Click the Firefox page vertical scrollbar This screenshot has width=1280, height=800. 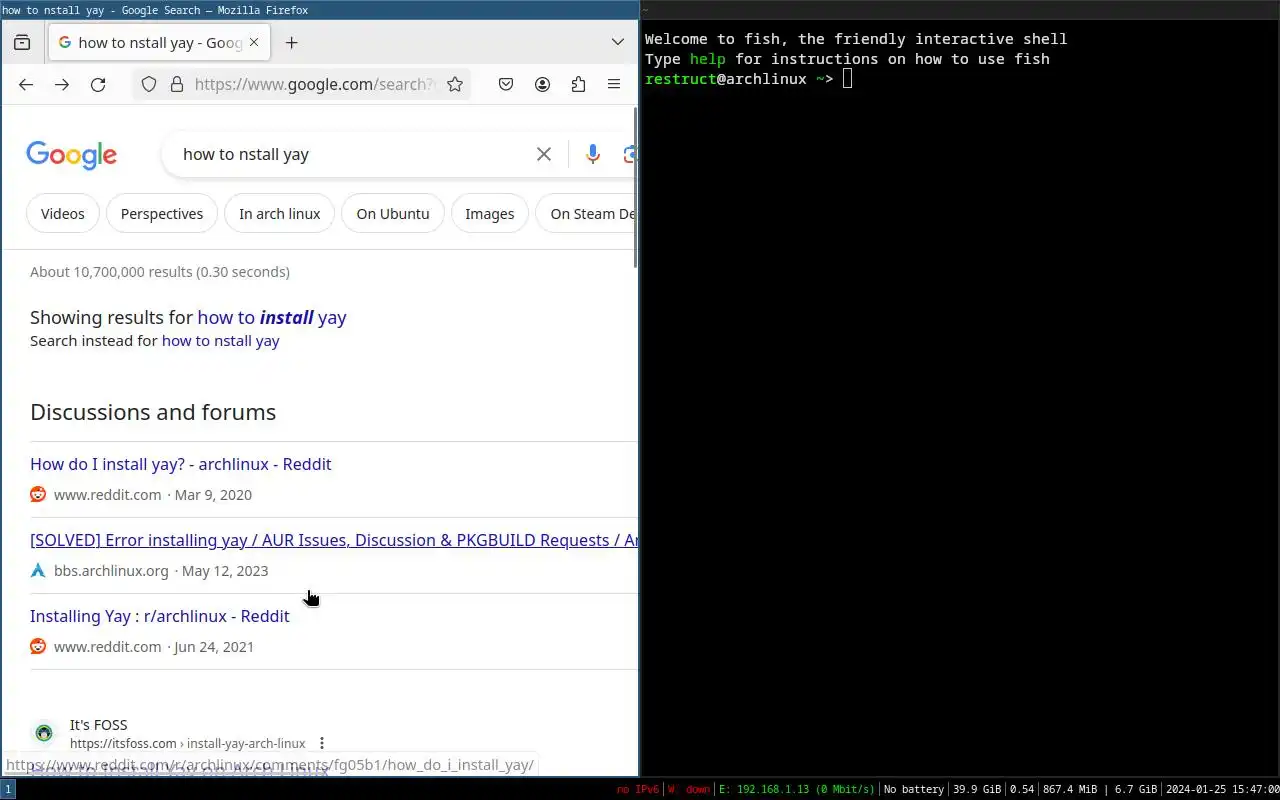coord(635,188)
